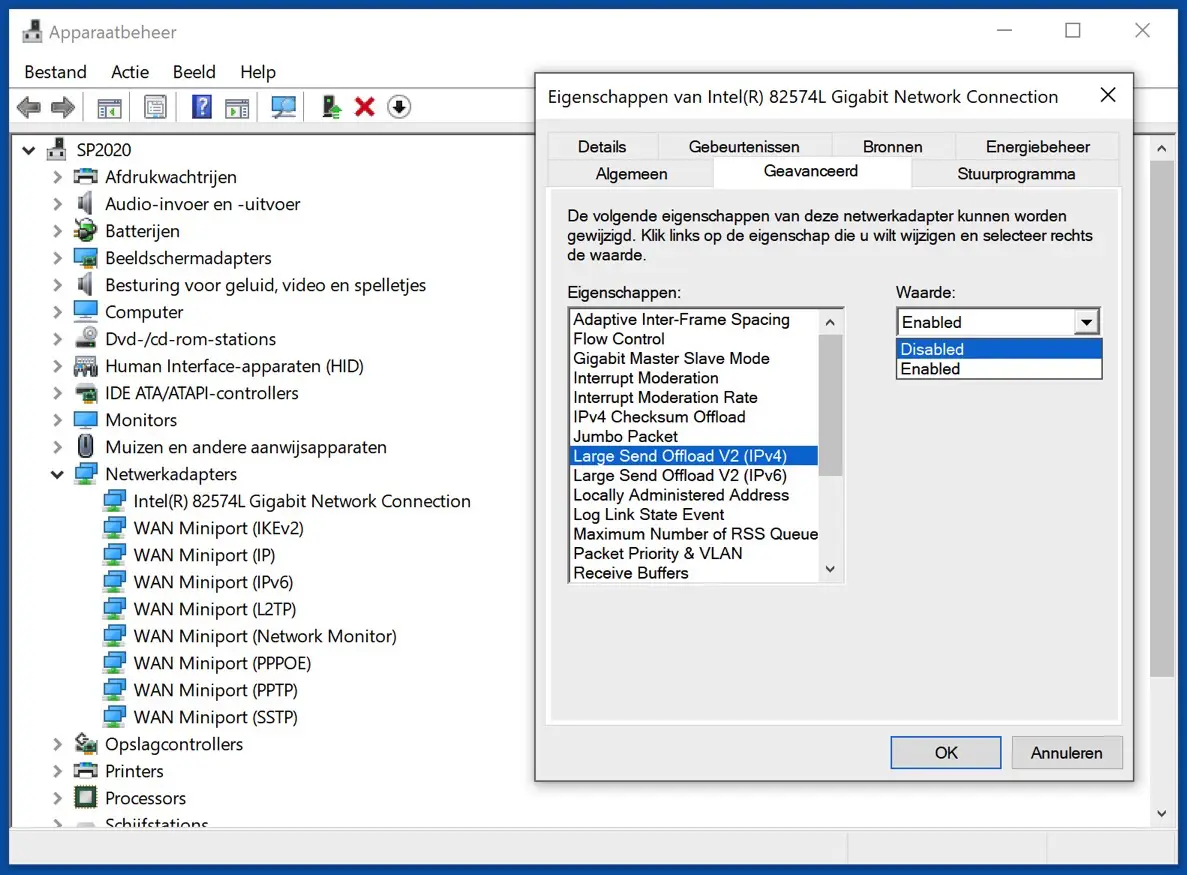Screen dimensions: 1187x875
Task: Click the IDE ATA/ATAPI-controllers icon
Action: pyautogui.click(x=86, y=393)
